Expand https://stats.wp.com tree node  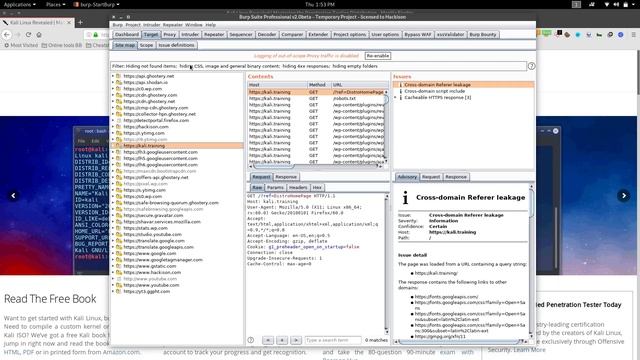(x=113, y=228)
